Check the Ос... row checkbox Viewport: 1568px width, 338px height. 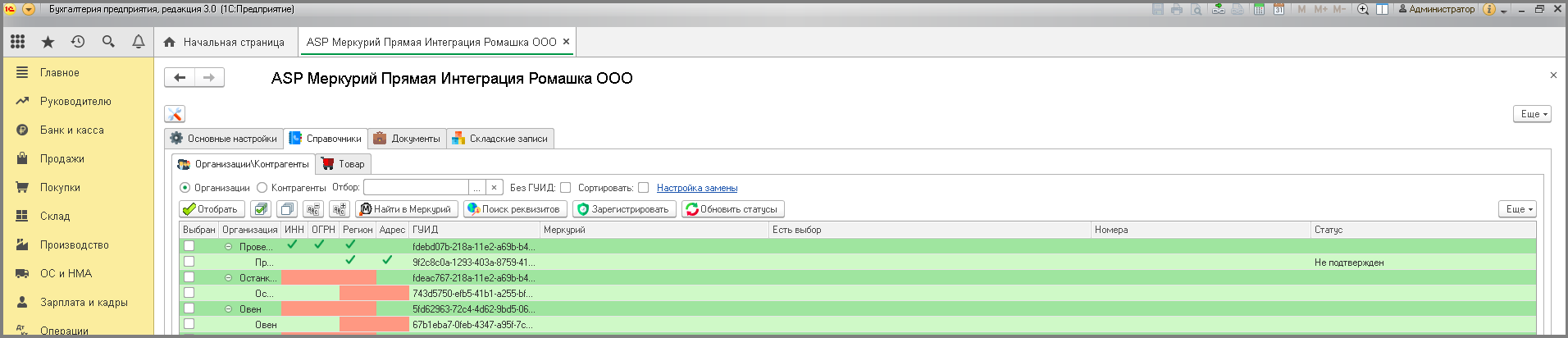189,293
